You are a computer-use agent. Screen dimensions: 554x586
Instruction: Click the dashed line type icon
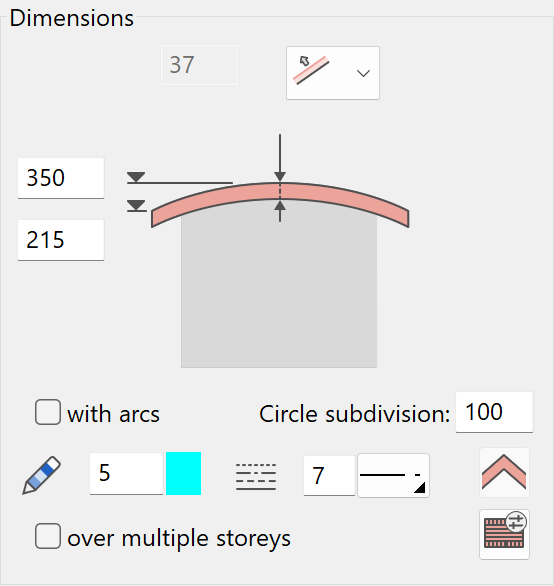click(256, 476)
